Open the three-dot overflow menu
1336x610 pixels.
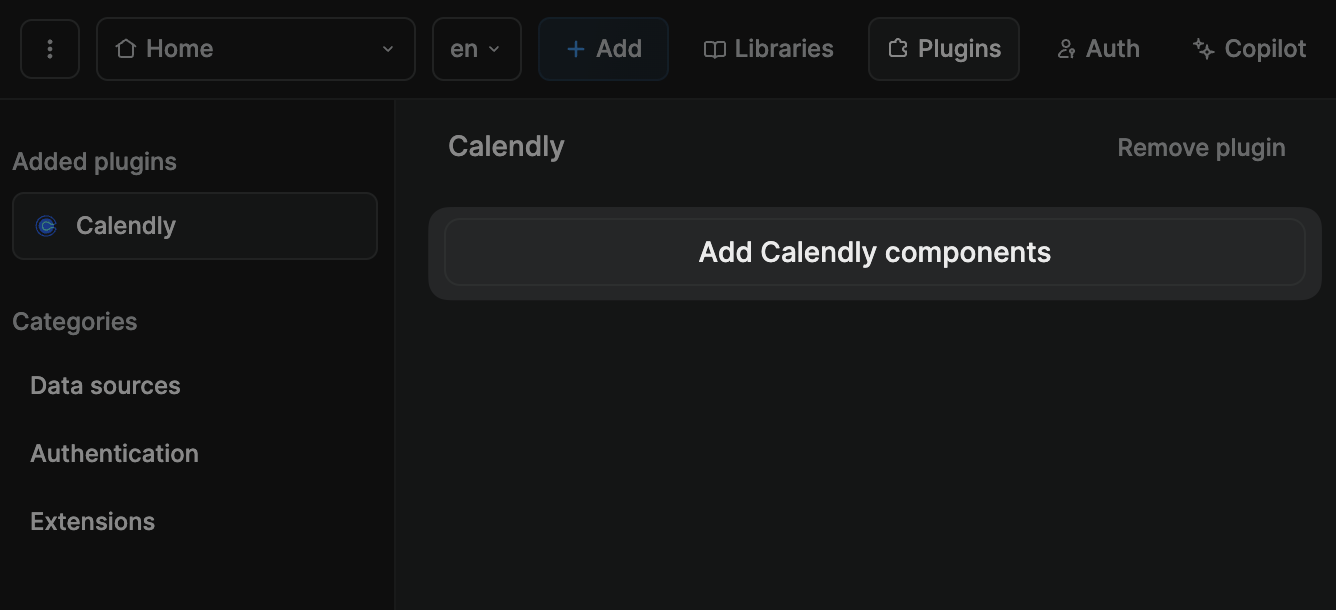coord(49,48)
